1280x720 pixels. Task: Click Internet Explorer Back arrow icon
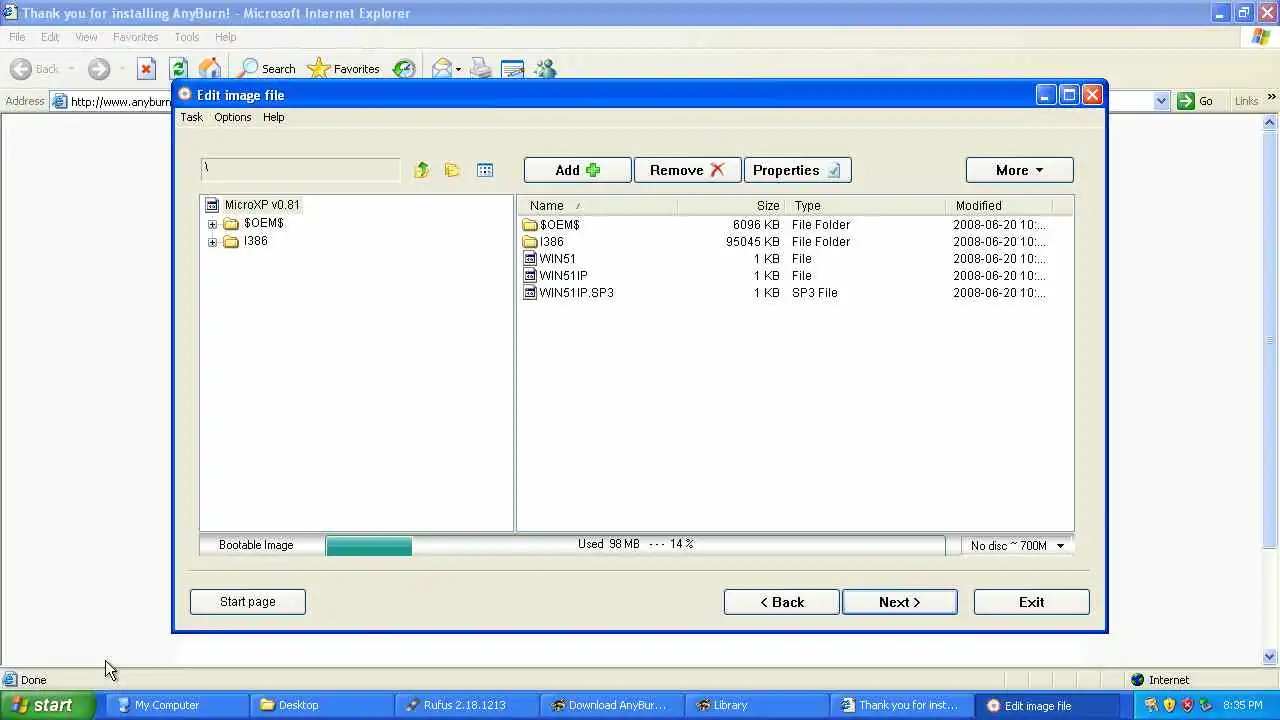click(20, 69)
